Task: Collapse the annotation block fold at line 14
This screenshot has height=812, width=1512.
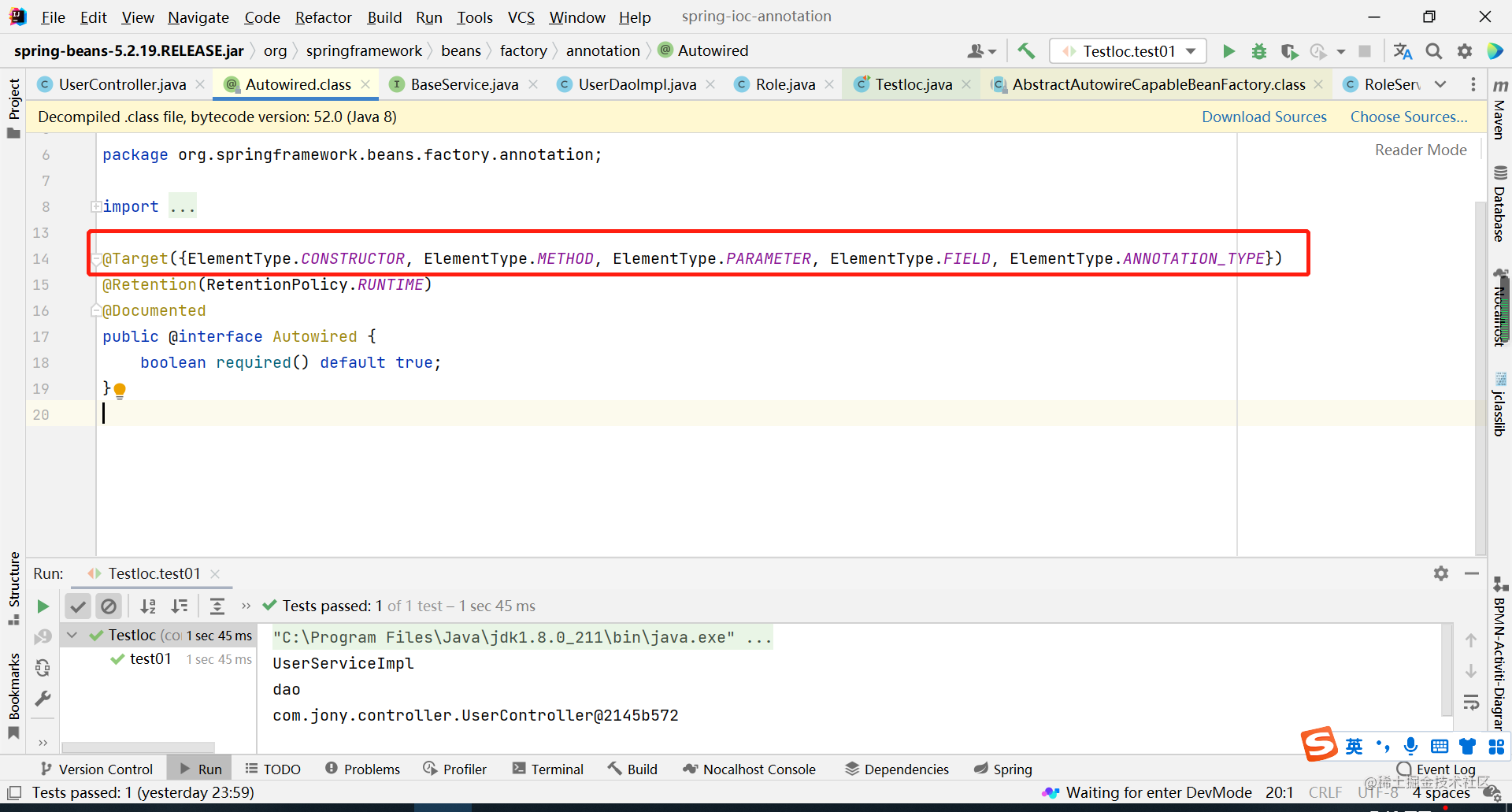Action: tap(95, 259)
